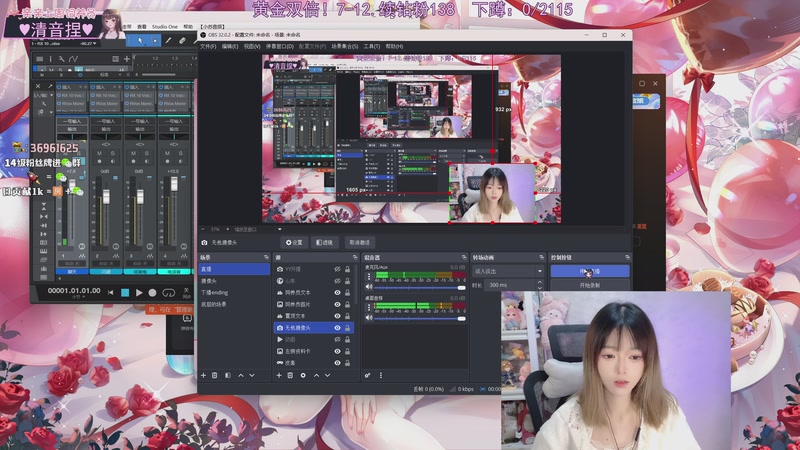Click the 00001.01.01.00 time display in Studio One
The image size is (800, 450).
coord(74,291)
